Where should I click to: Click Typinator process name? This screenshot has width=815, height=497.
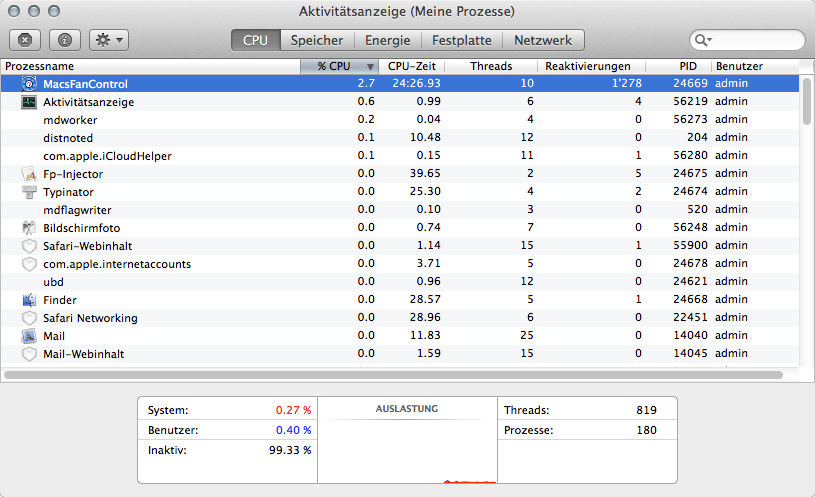pos(69,192)
